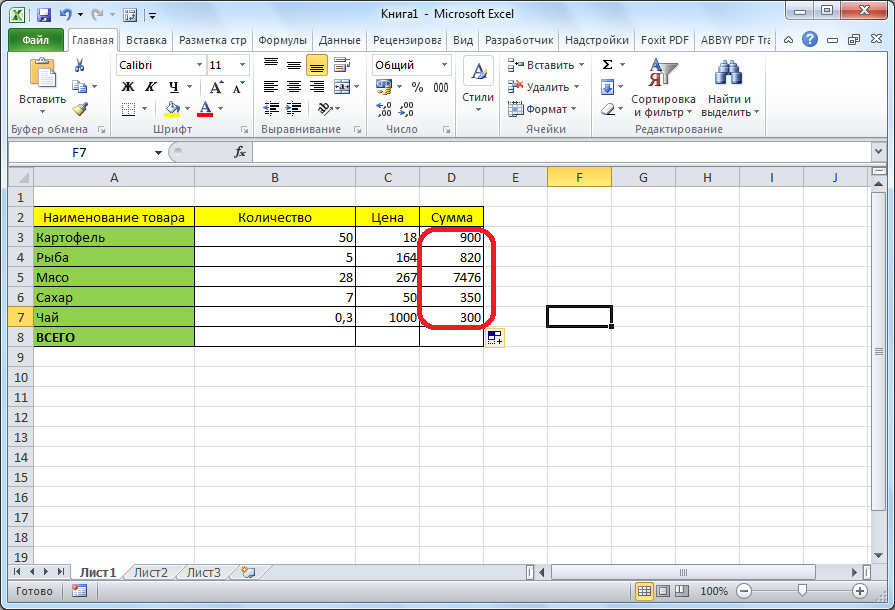Open the green Файл button
Image resolution: width=895 pixels, height=610 pixels.
[35, 40]
